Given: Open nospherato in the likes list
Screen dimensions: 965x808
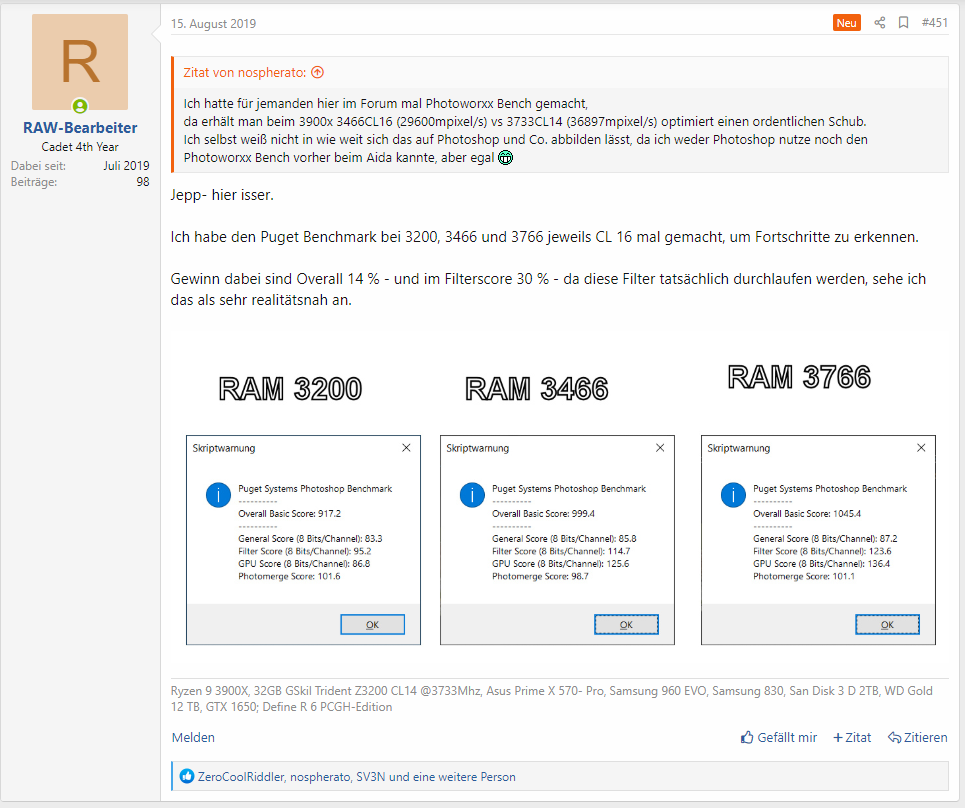Looking at the screenshot, I should tap(320, 777).
